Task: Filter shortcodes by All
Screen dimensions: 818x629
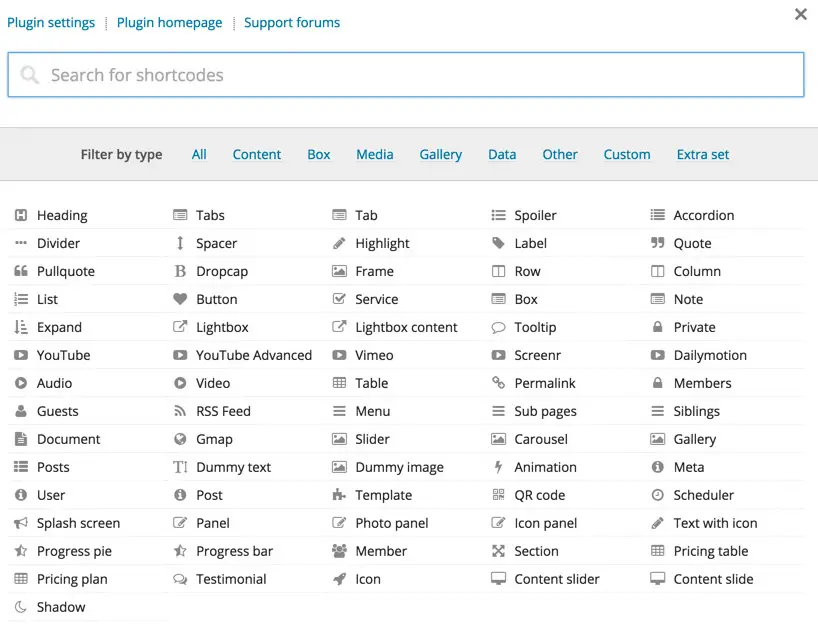Action: pyautogui.click(x=199, y=154)
